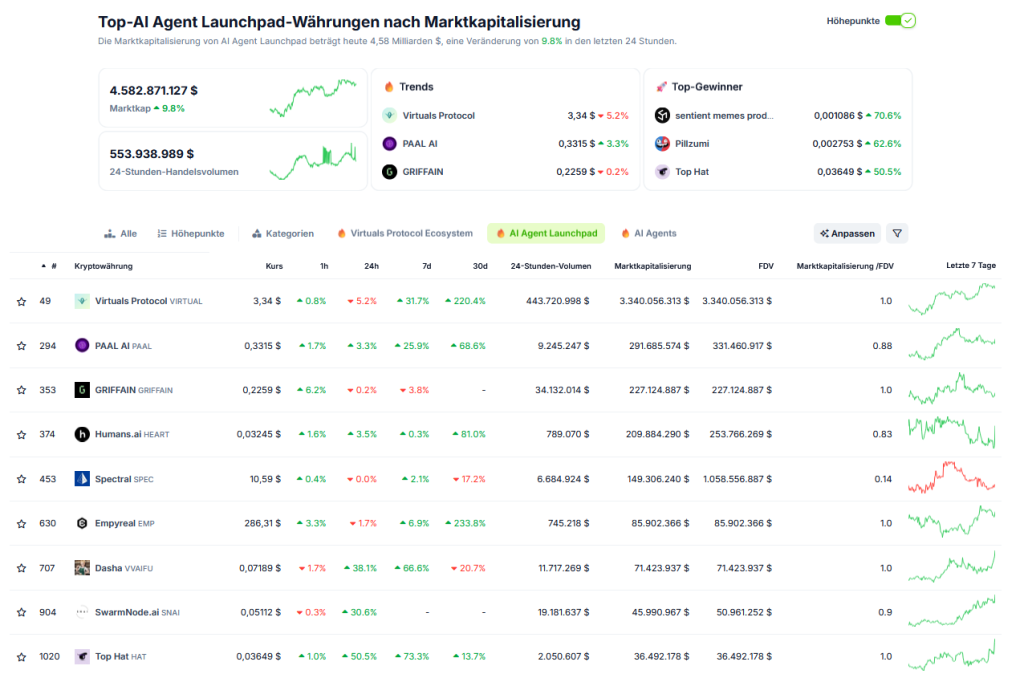The width and height of the screenshot is (1024, 678).
Task: Open the Spectral SPEC coin page
Action: pos(124,479)
